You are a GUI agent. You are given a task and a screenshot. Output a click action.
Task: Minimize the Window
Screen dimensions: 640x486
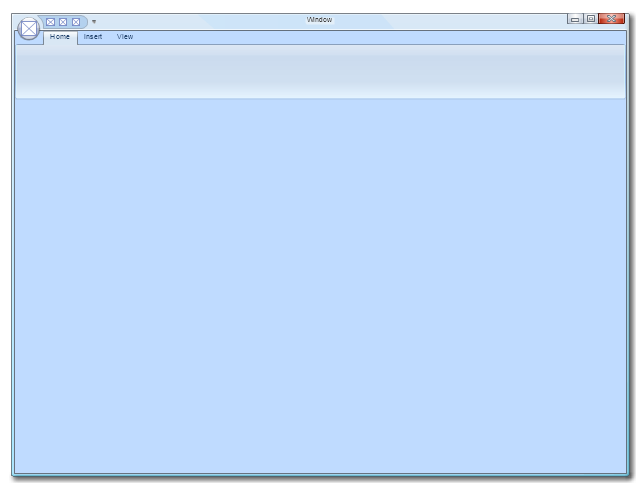[575, 19]
